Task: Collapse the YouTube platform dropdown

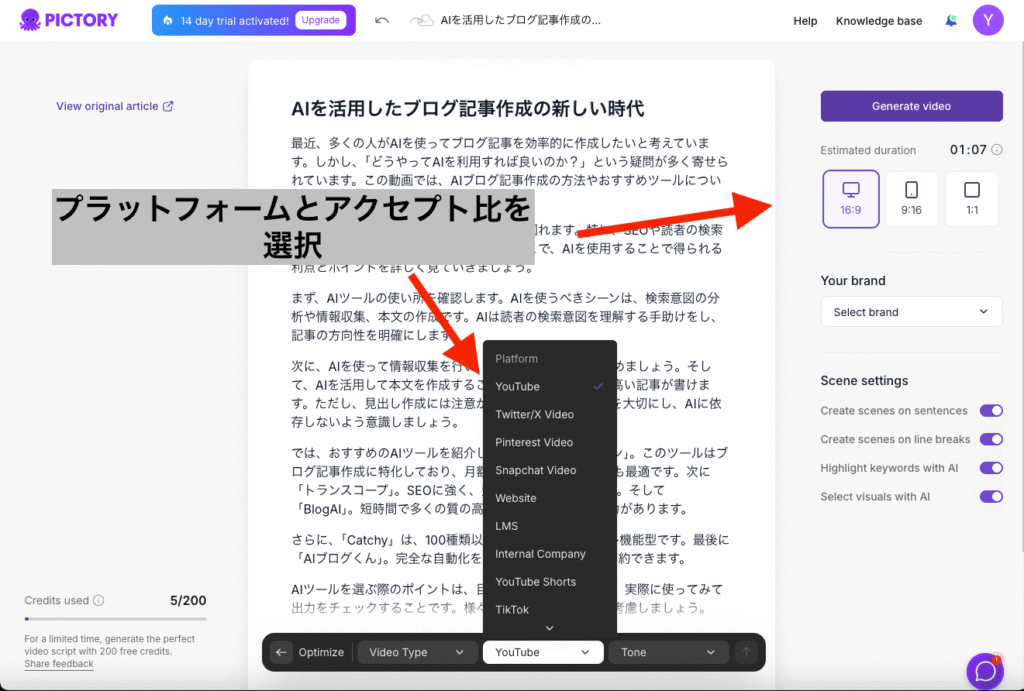Action: tap(543, 652)
